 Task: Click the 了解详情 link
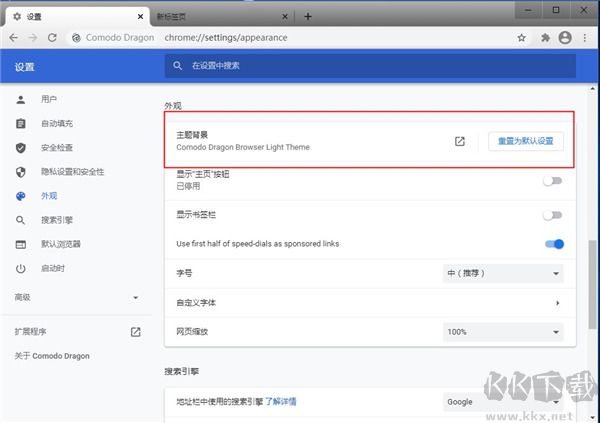click(x=281, y=402)
